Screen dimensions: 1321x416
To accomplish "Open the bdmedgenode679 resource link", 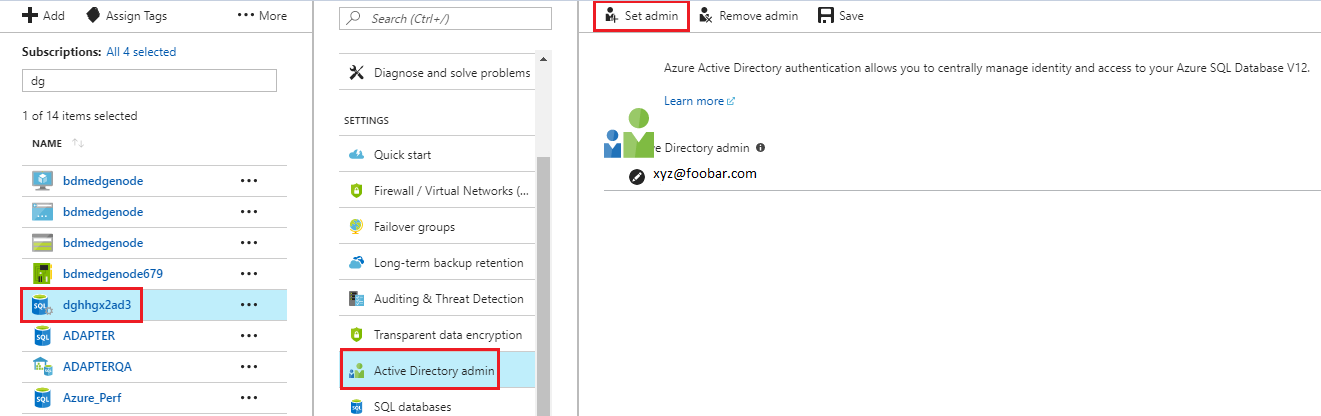I will tap(113, 274).
